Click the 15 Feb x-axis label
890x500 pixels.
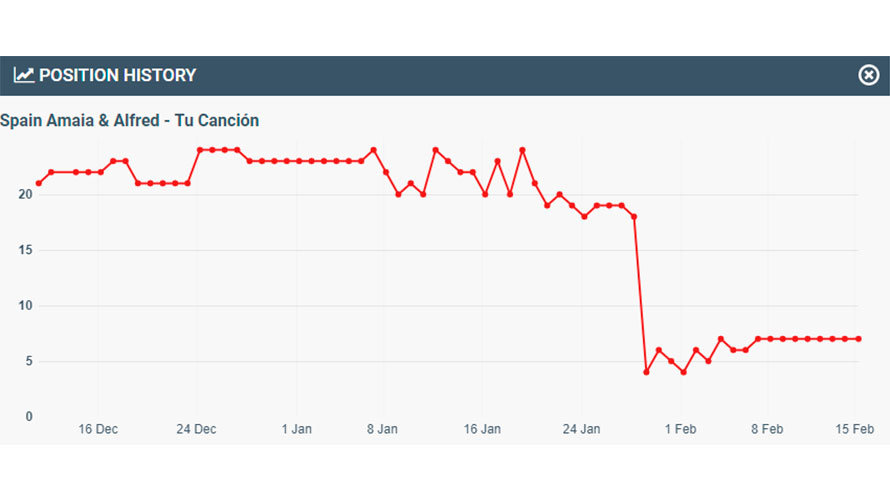pos(855,429)
